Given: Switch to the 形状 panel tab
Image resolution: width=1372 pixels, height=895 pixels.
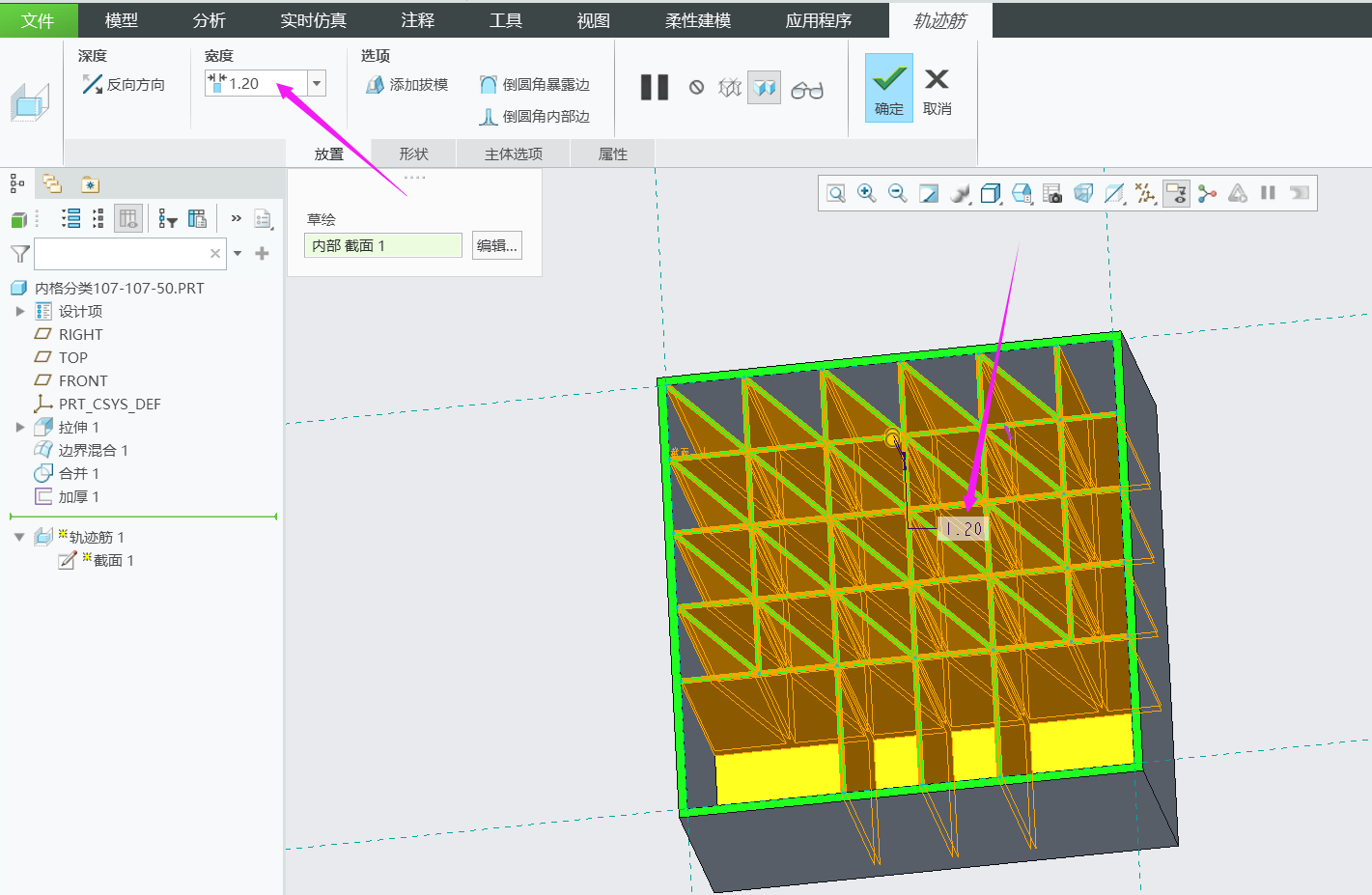Looking at the screenshot, I should coord(413,154).
